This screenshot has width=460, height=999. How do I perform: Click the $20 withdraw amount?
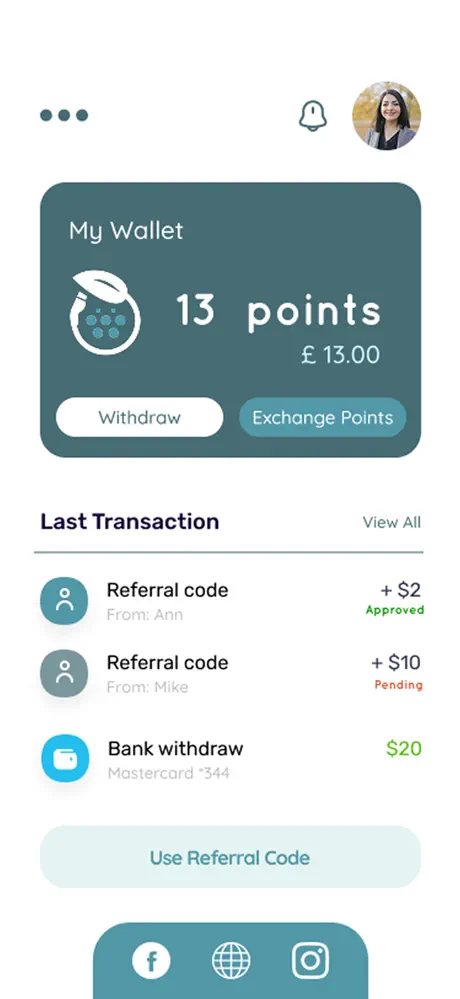[x=404, y=748]
